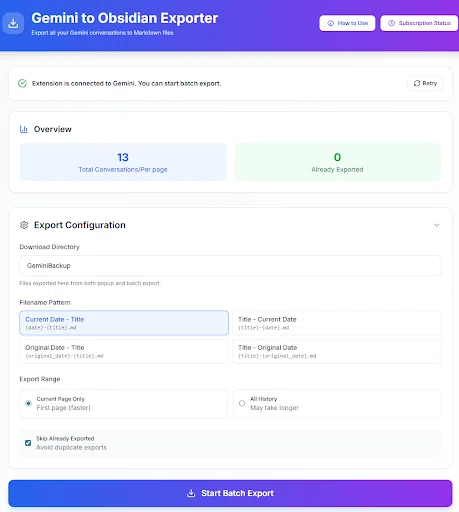Open the How to Use guide
This screenshot has height=512, width=459.
(347, 23)
